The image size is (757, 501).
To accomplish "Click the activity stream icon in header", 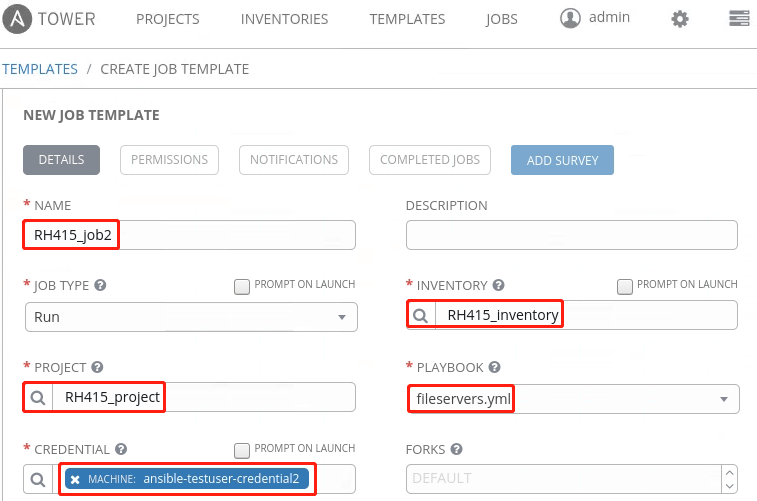I will 739,18.
